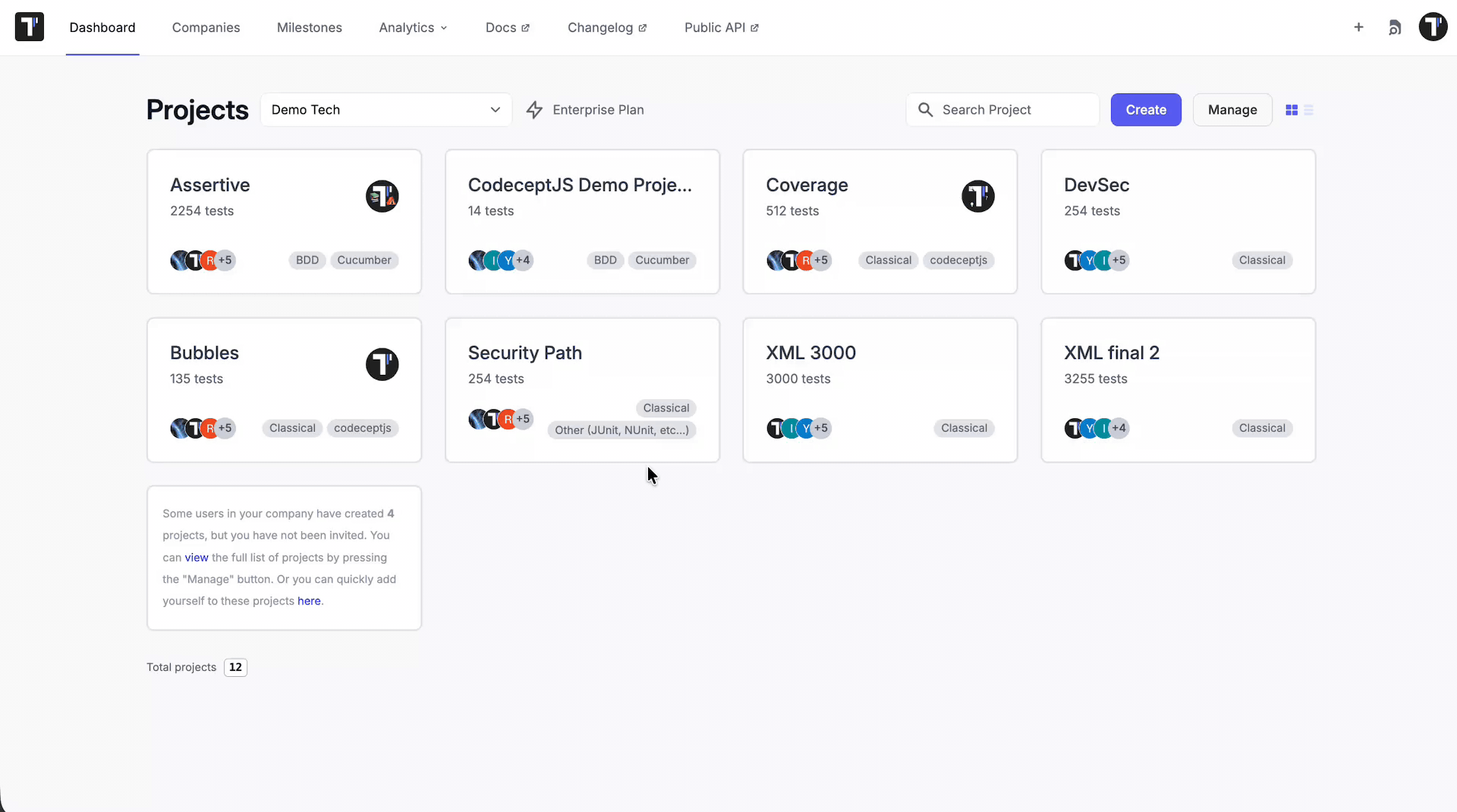Click the Assertive project logo icon
The width and height of the screenshot is (1457, 812).
[x=382, y=197]
